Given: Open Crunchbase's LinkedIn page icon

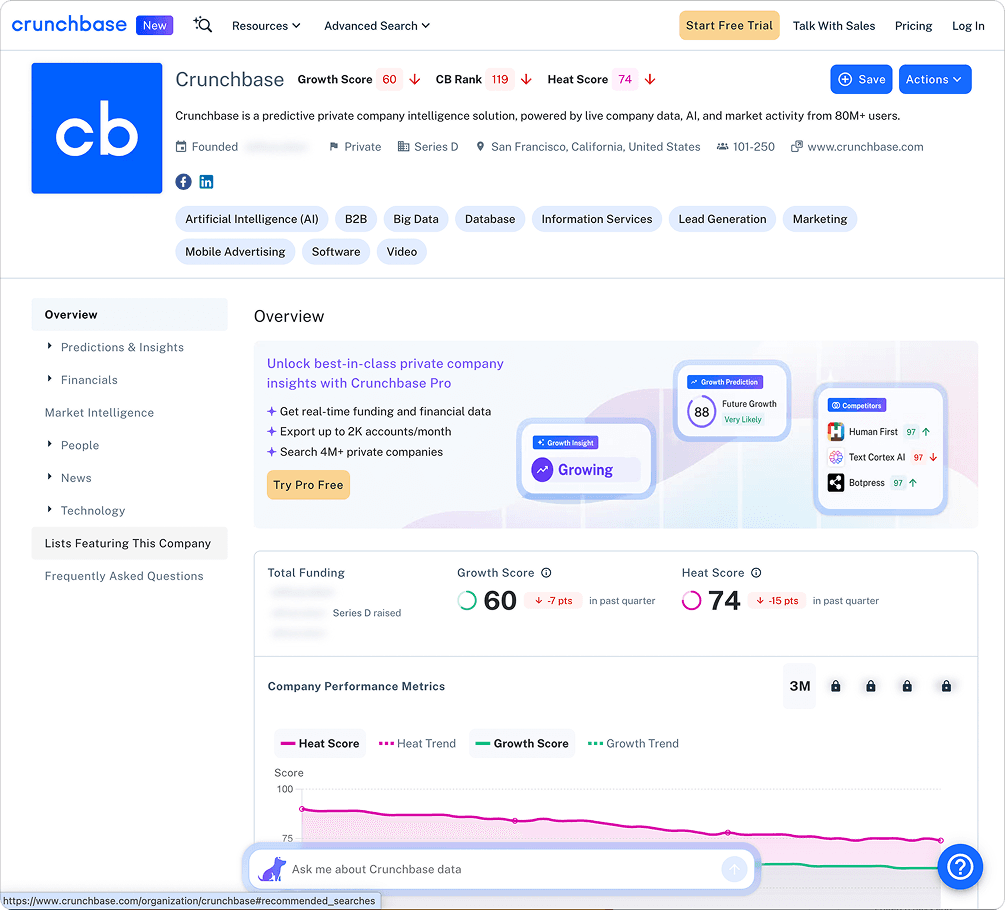Looking at the screenshot, I should tap(206, 182).
